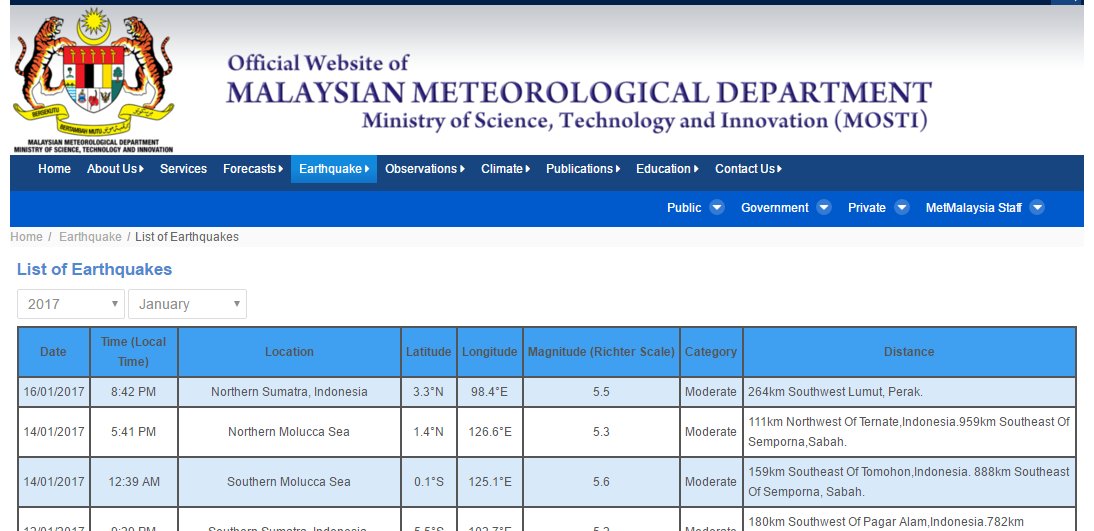The image size is (1094, 531).
Task: Click the Category column header
Action: 711,352
